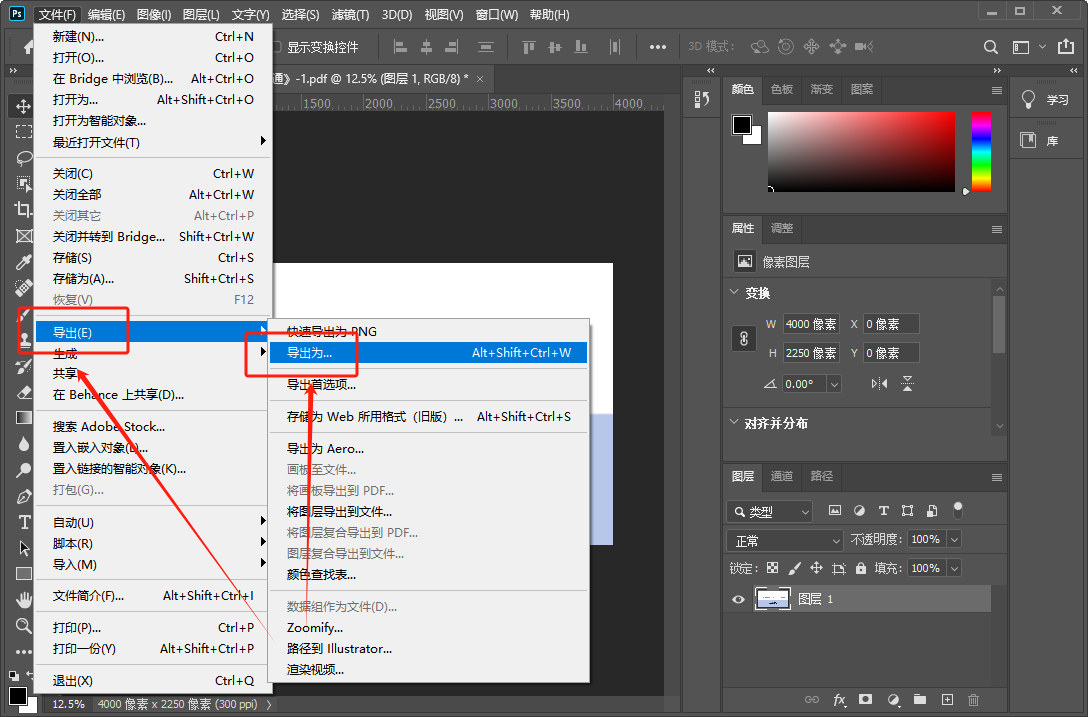This screenshot has height=717, width=1088.
Task: Click the rainbow hue slider strip
Action: pyautogui.click(x=980, y=152)
